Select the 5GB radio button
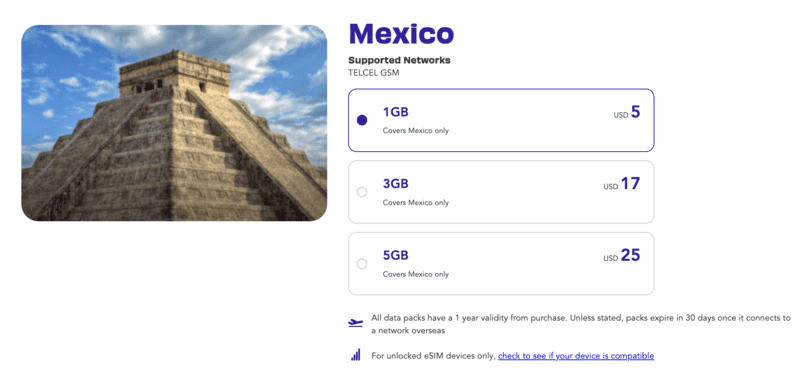The height and width of the screenshot is (376, 800). click(x=362, y=264)
